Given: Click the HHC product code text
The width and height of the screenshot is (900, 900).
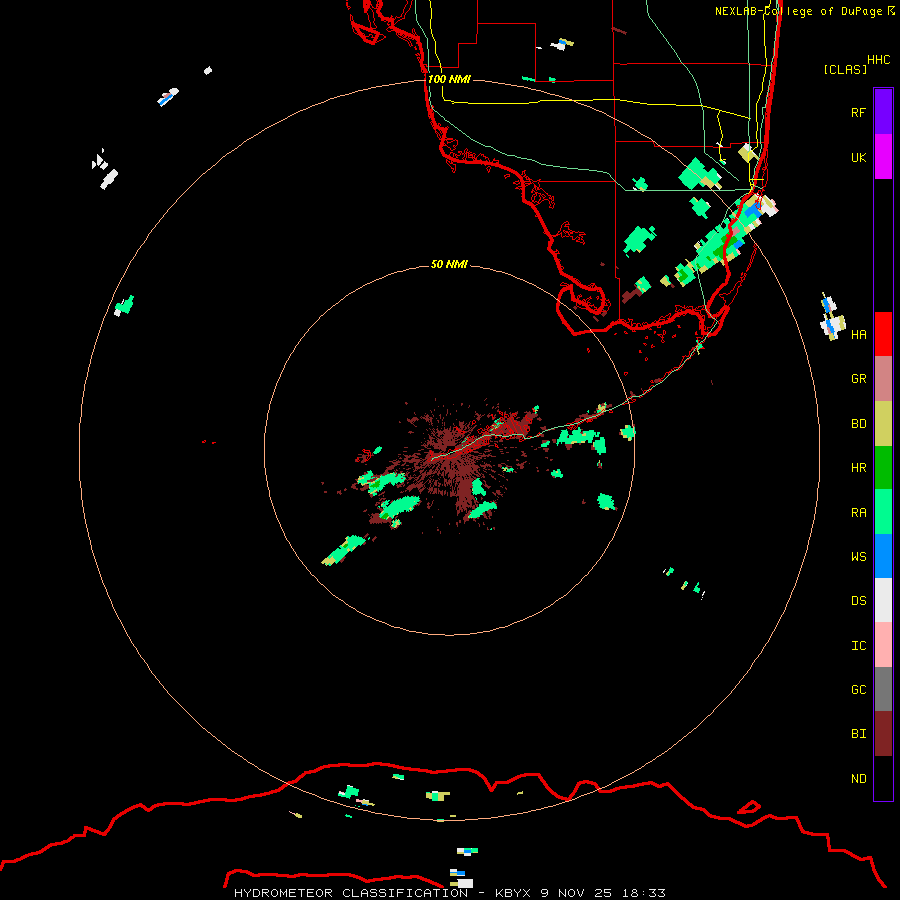Looking at the screenshot, I should [x=878, y=60].
